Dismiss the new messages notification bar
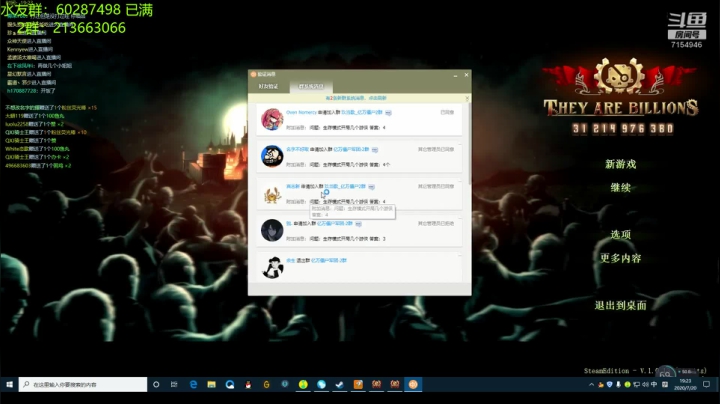This screenshot has height=404, width=720. pos(467,98)
